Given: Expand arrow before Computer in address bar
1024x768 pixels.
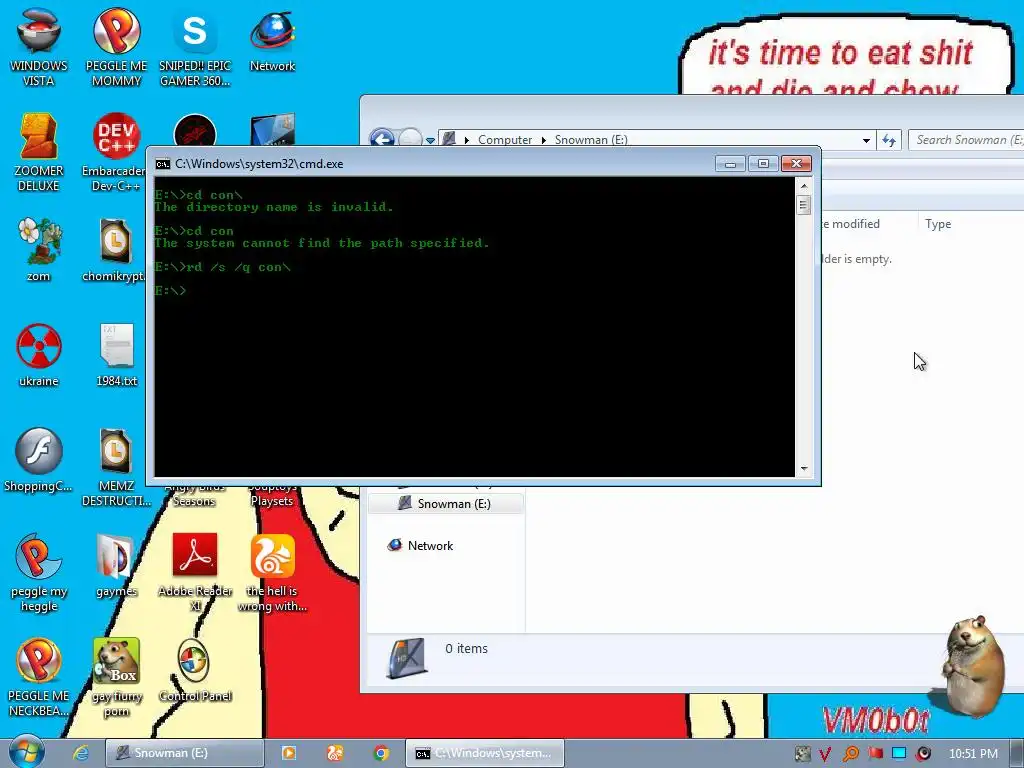Looking at the screenshot, I should tap(466, 140).
